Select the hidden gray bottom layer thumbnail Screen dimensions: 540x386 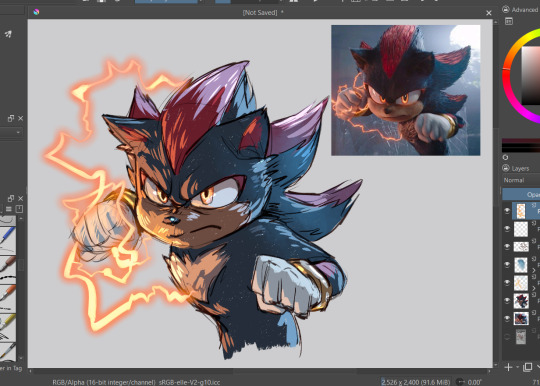click(x=521, y=336)
